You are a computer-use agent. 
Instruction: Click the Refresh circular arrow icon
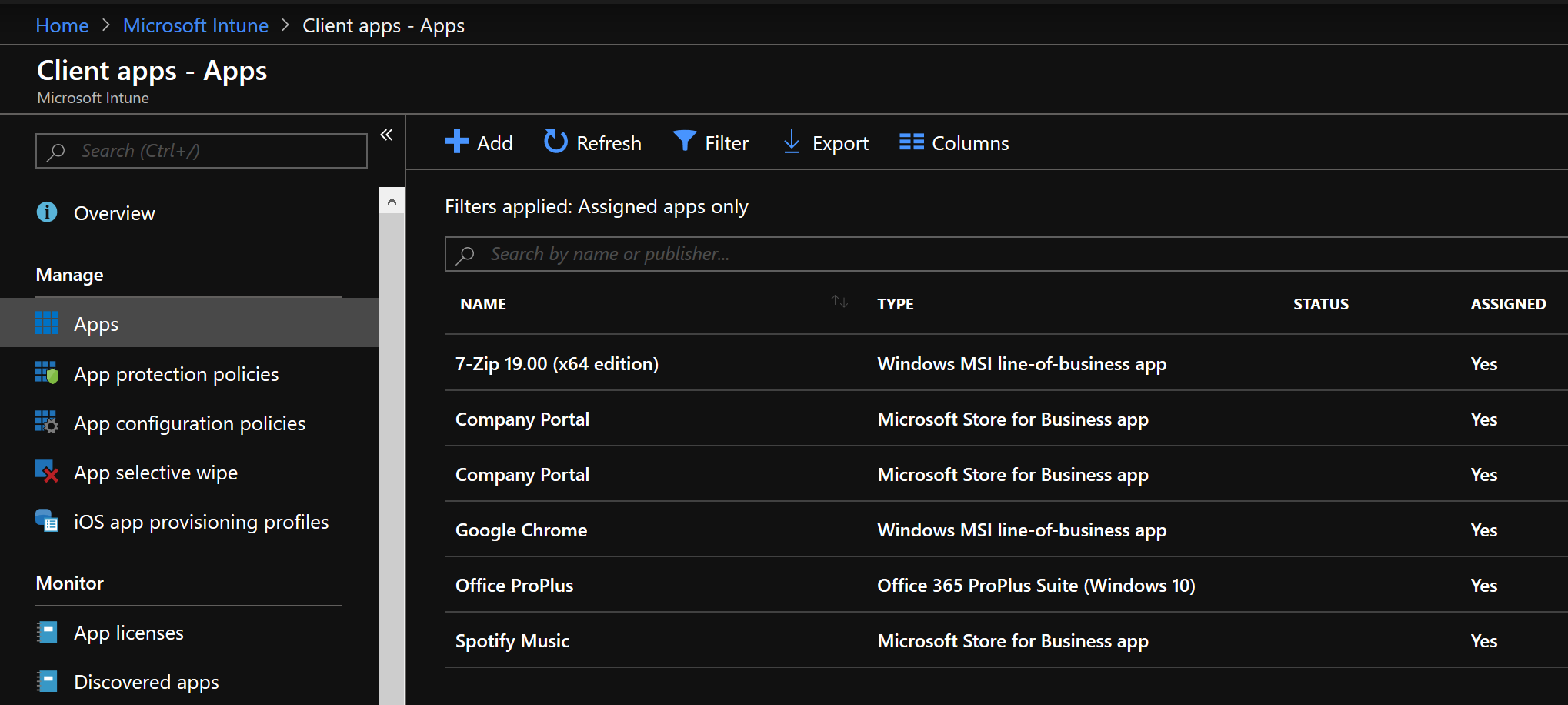click(x=555, y=142)
